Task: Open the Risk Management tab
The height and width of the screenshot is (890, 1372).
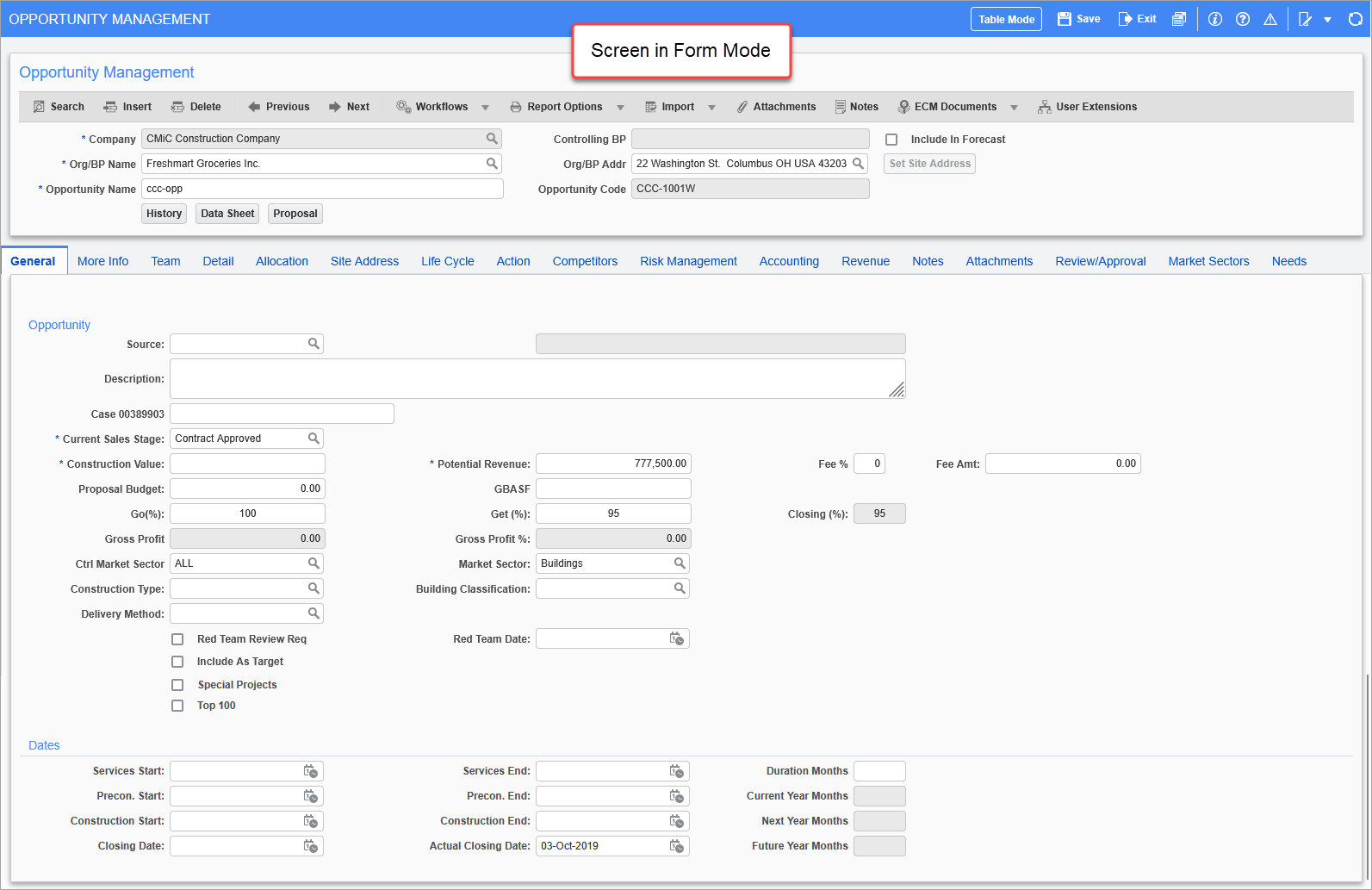Action: [688, 261]
